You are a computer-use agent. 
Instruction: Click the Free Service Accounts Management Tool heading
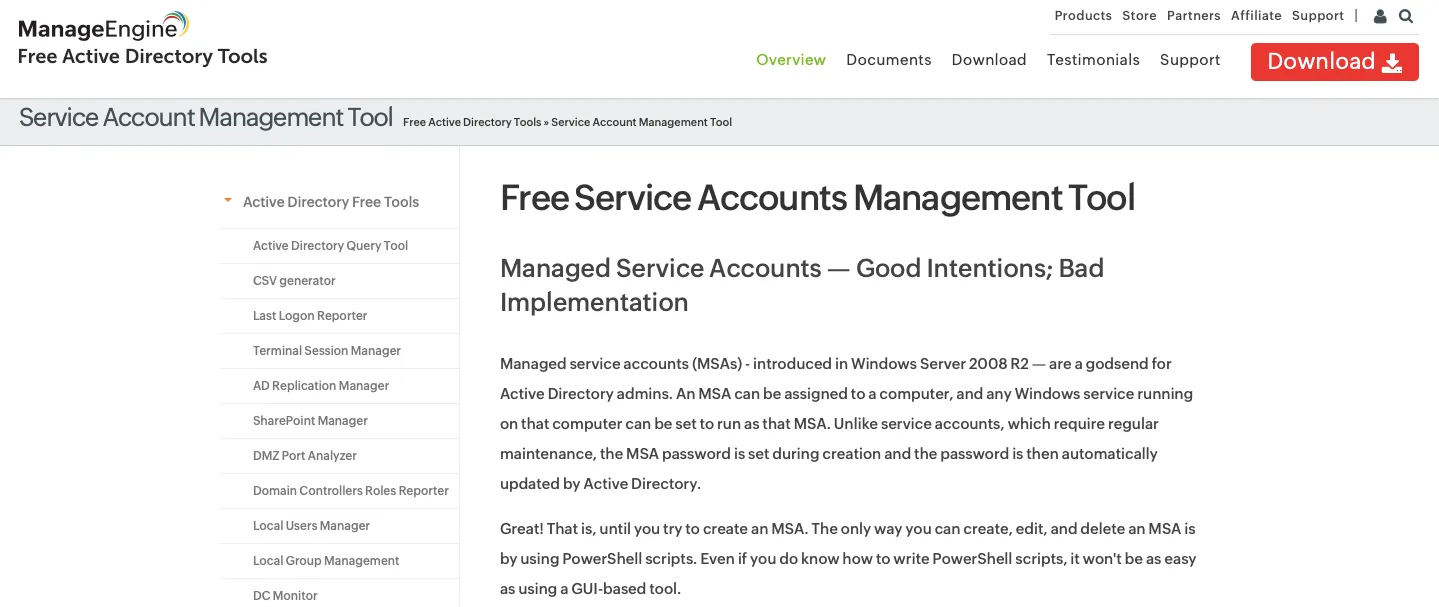click(x=818, y=198)
